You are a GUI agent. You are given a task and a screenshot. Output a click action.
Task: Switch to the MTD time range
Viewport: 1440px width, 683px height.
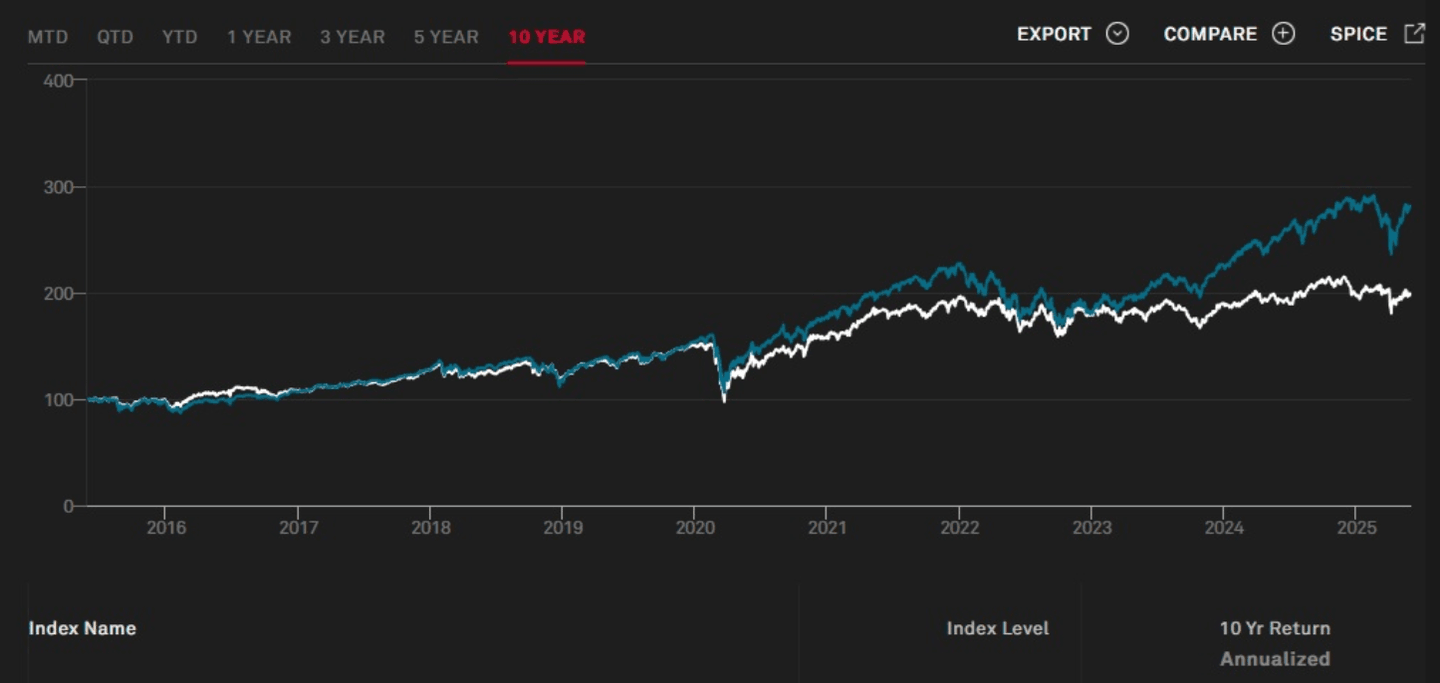[x=48, y=37]
